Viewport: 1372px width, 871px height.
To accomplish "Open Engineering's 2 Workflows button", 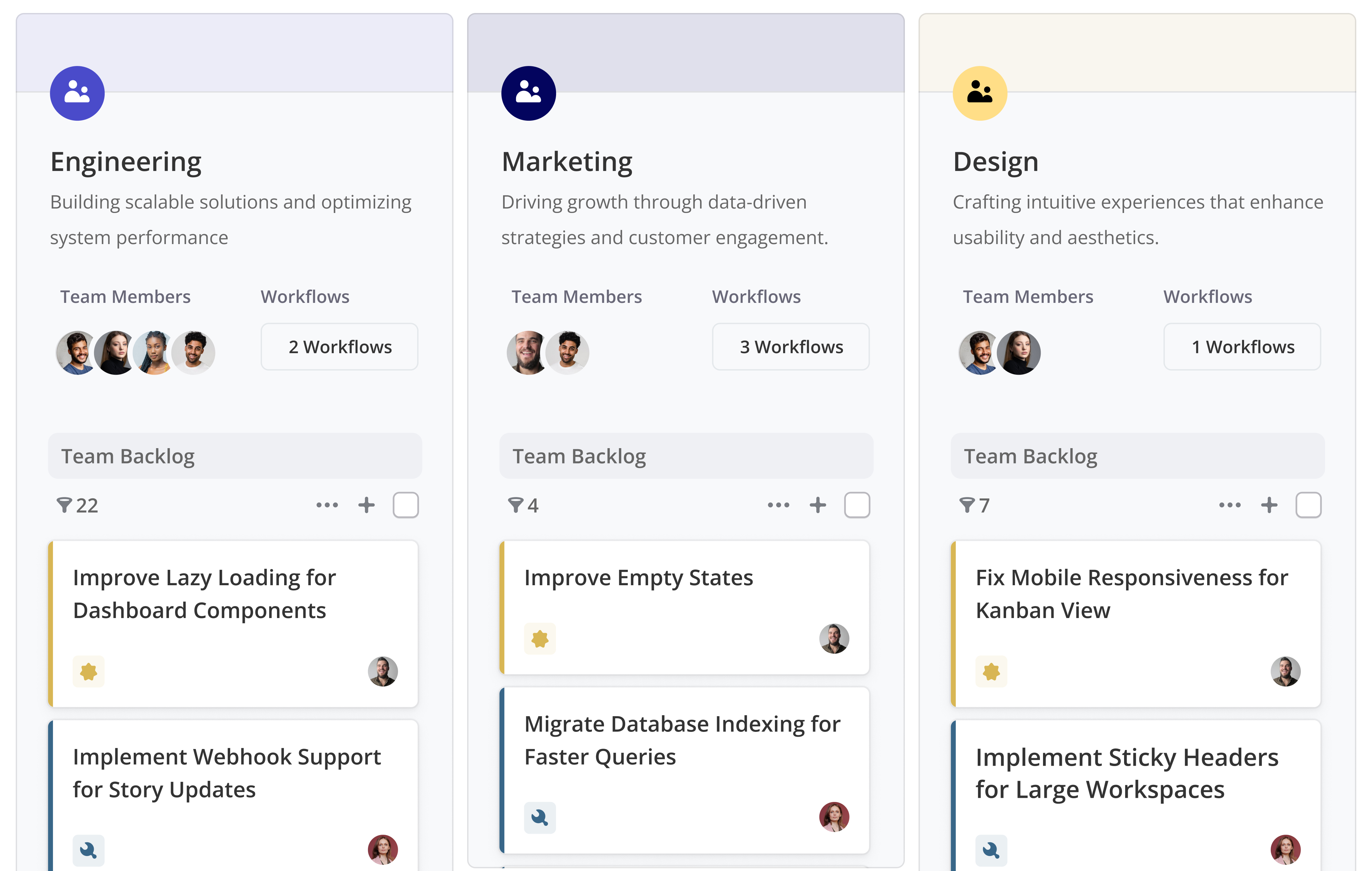I will pyautogui.click(x=340, y=347).
